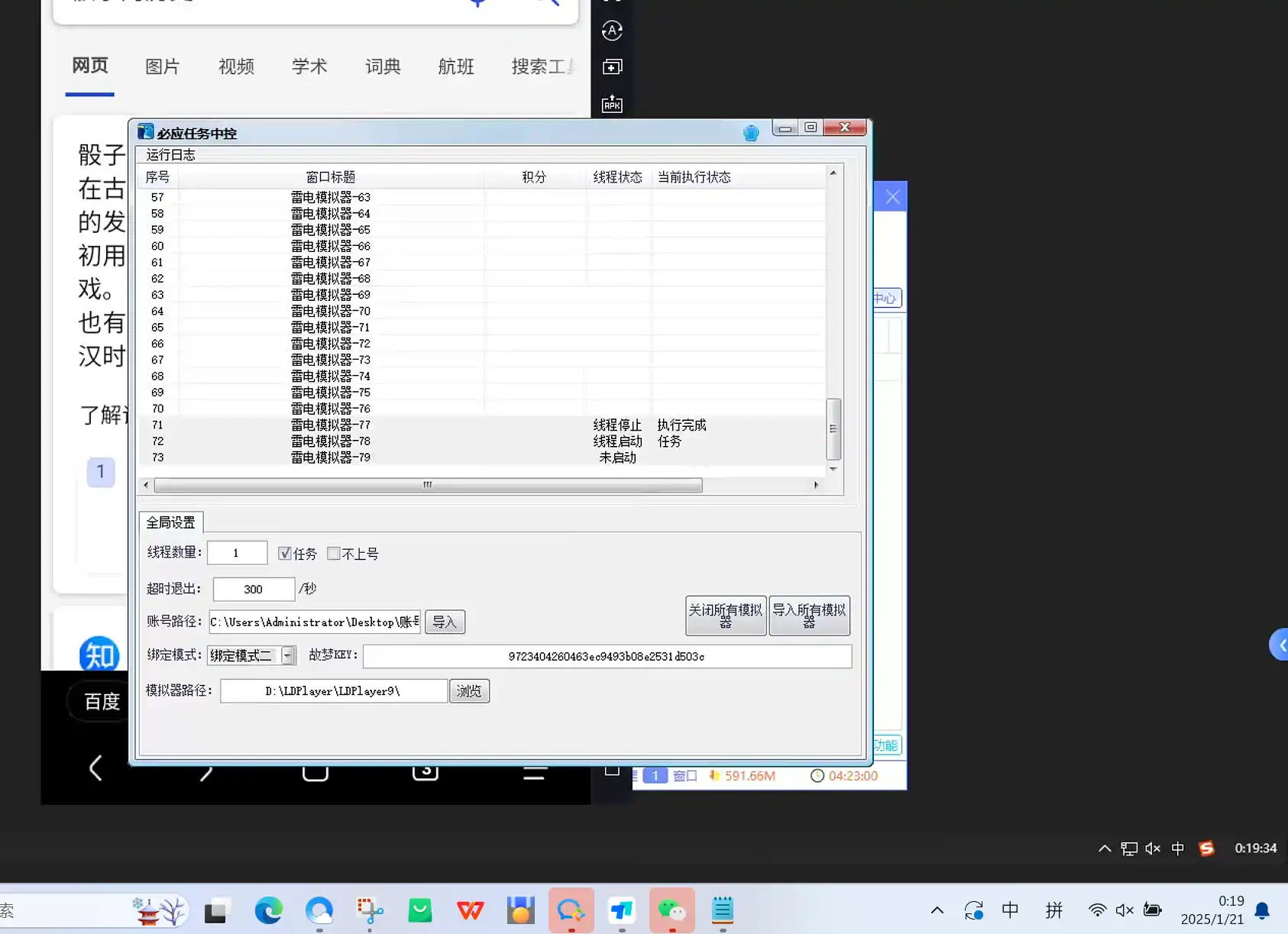1288x934 pixels.
Task: Open the 绑定模式 dropdown
Action: coord(288,655)
